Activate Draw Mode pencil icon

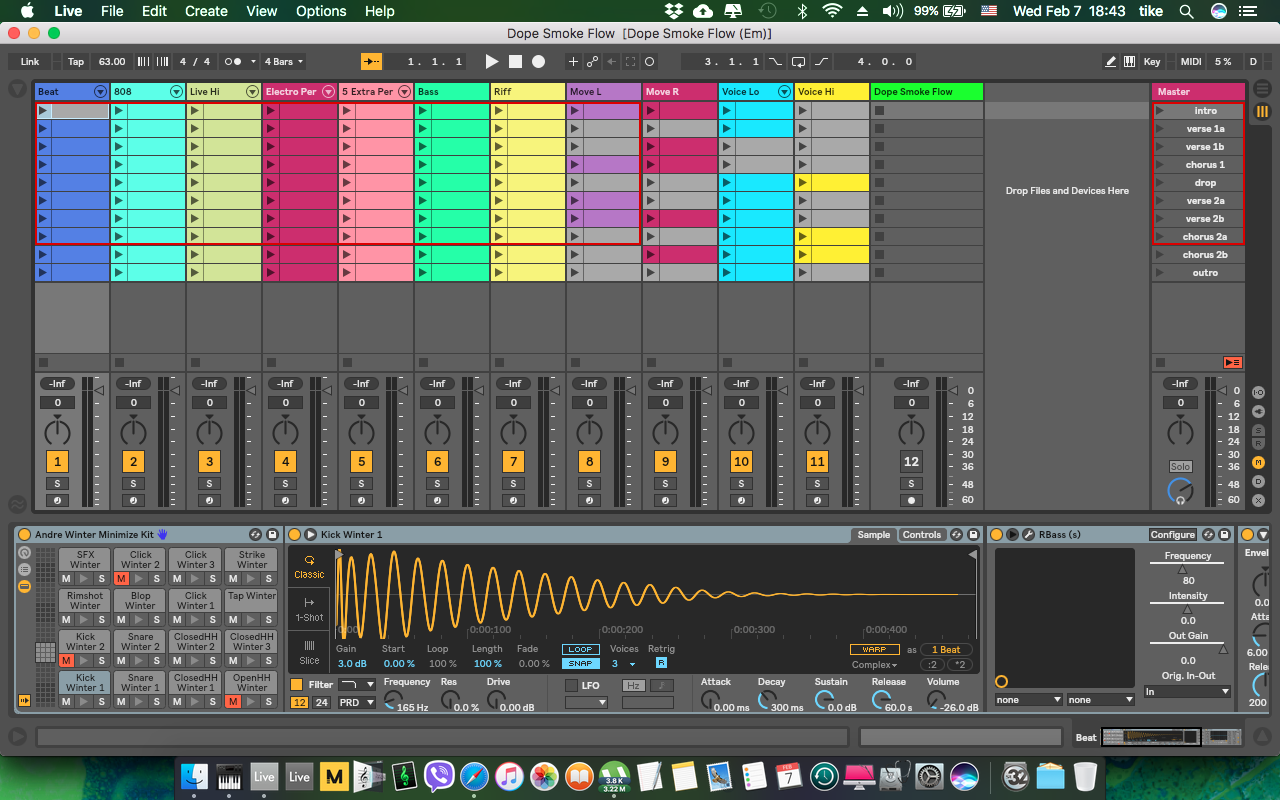pyautogui.click(x=1111, y=62)
